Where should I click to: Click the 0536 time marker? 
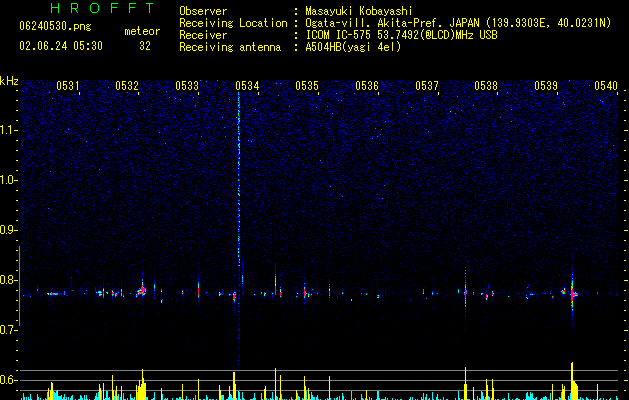tap(367, 86)
